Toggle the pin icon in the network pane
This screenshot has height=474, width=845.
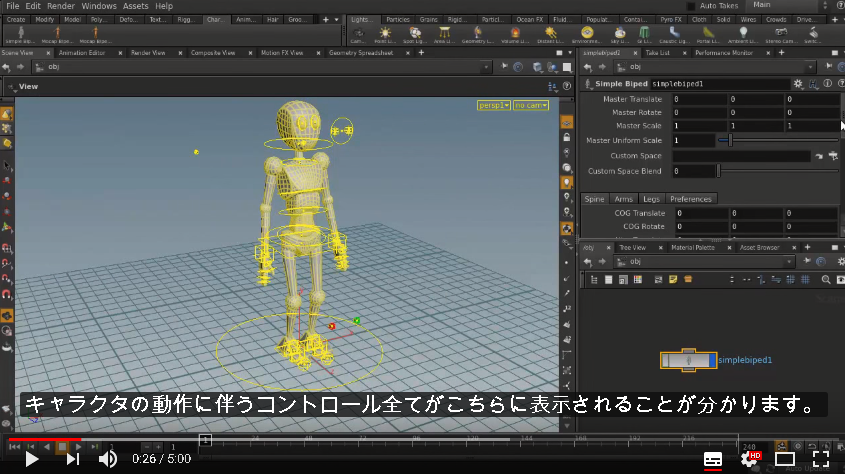tap(807, 261)
